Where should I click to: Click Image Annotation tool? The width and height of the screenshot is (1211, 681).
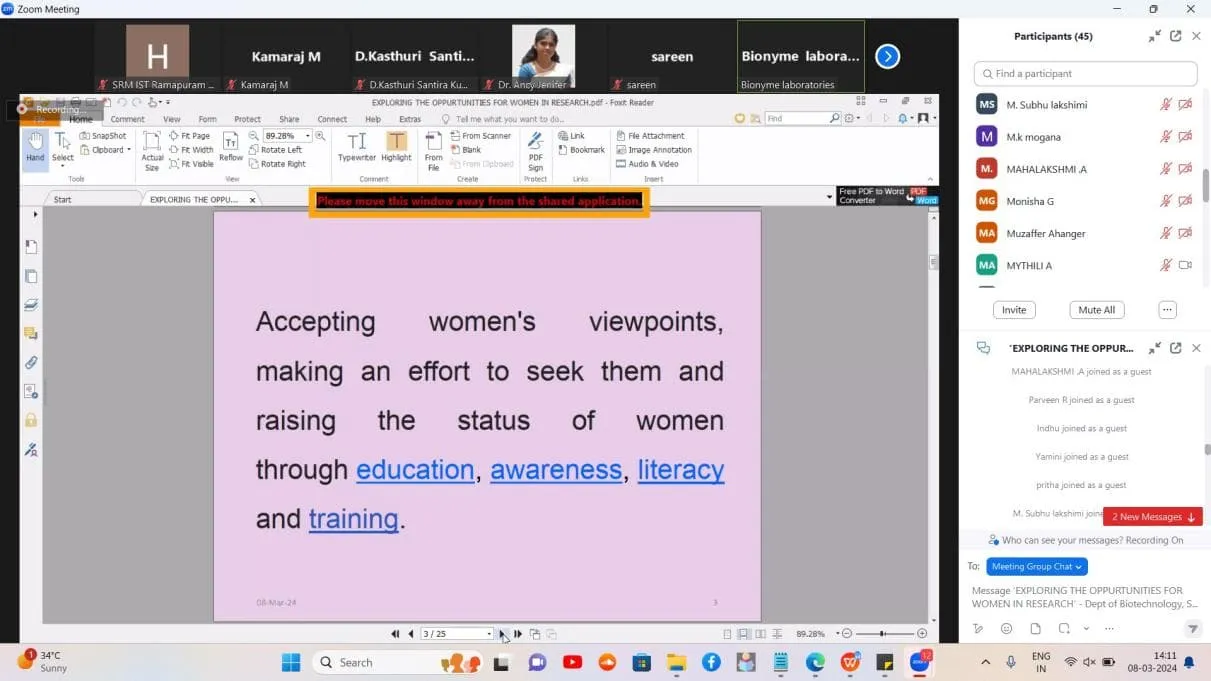coord(654,150)
